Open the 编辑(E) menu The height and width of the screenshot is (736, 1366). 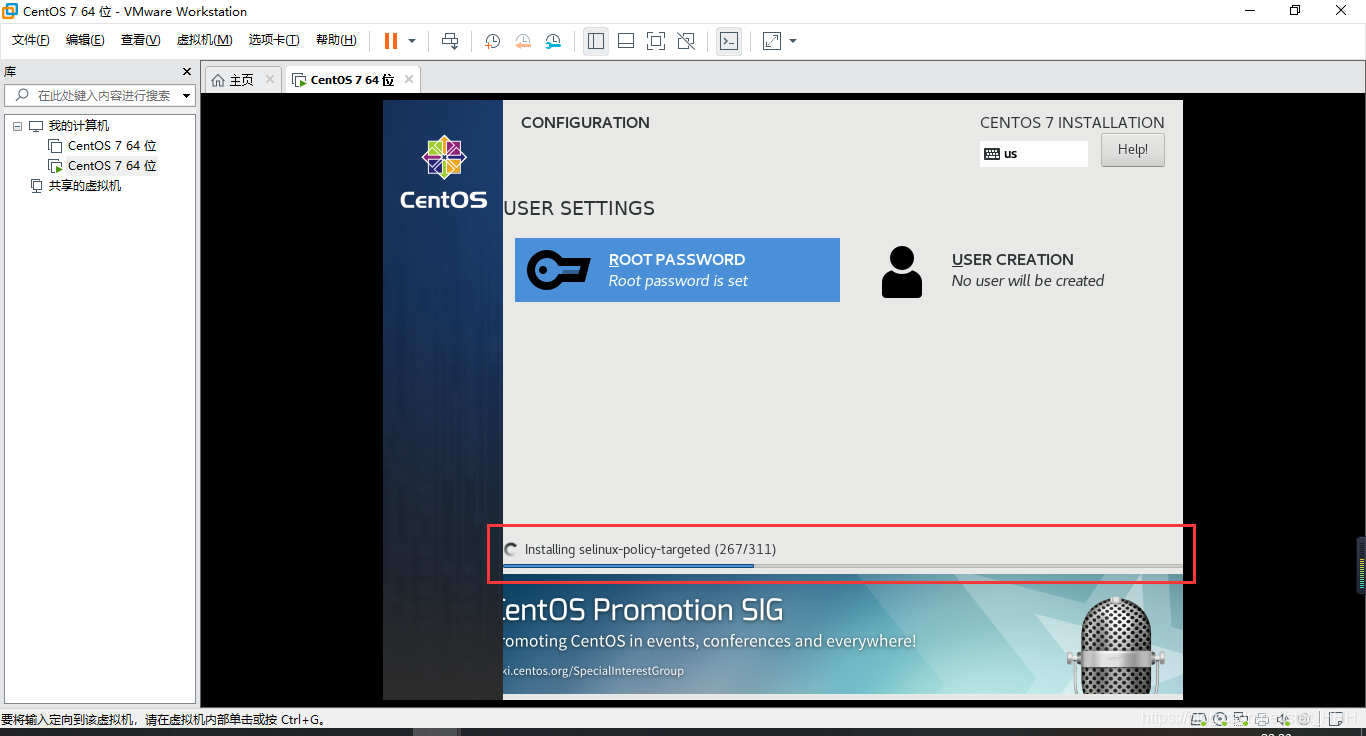(x=85, y=40)
